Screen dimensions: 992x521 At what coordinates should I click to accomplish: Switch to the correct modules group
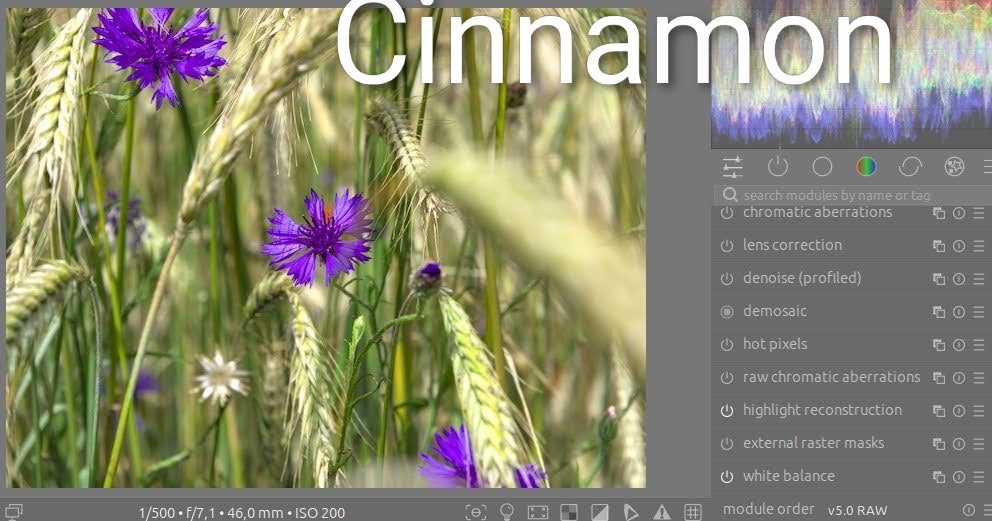click(x=910, y=167)
